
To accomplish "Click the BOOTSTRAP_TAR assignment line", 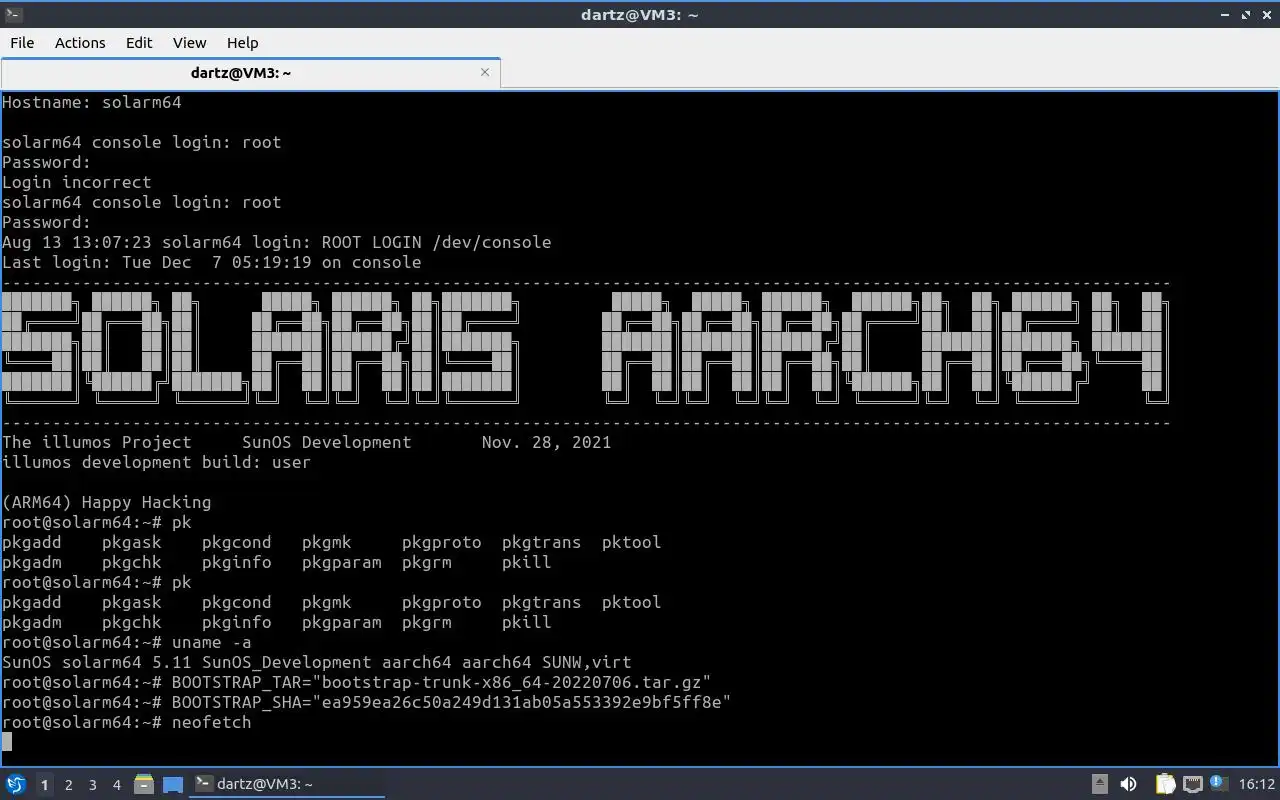I will (x=357, y=682).
